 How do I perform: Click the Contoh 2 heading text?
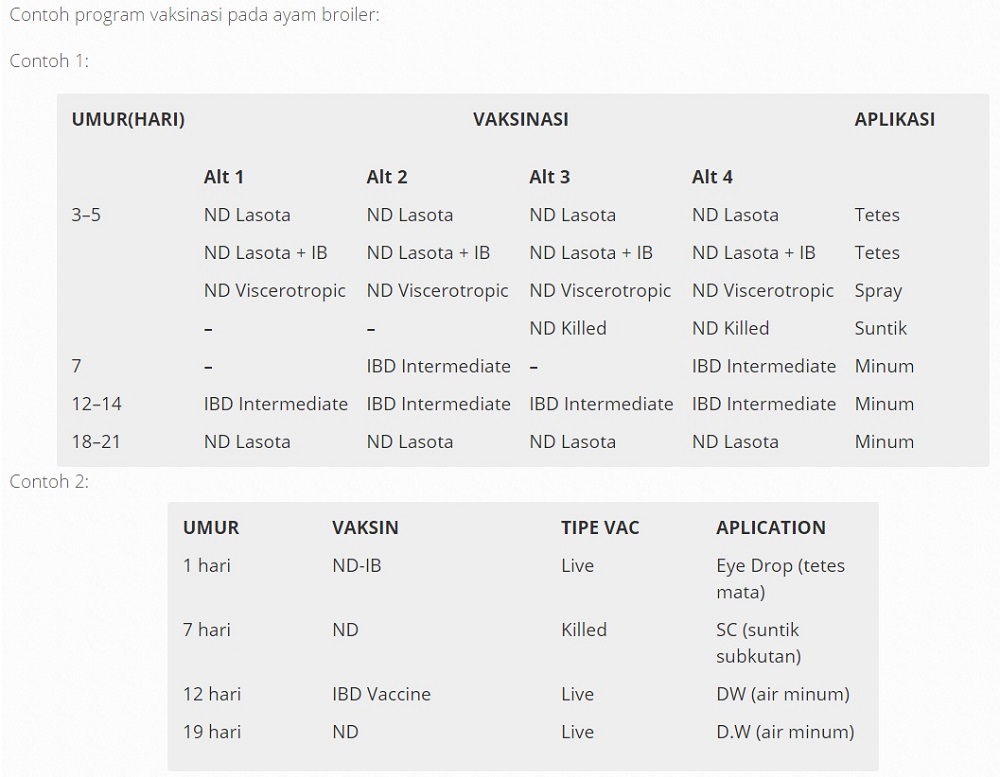pyautogui.click(x=49, y=481)
